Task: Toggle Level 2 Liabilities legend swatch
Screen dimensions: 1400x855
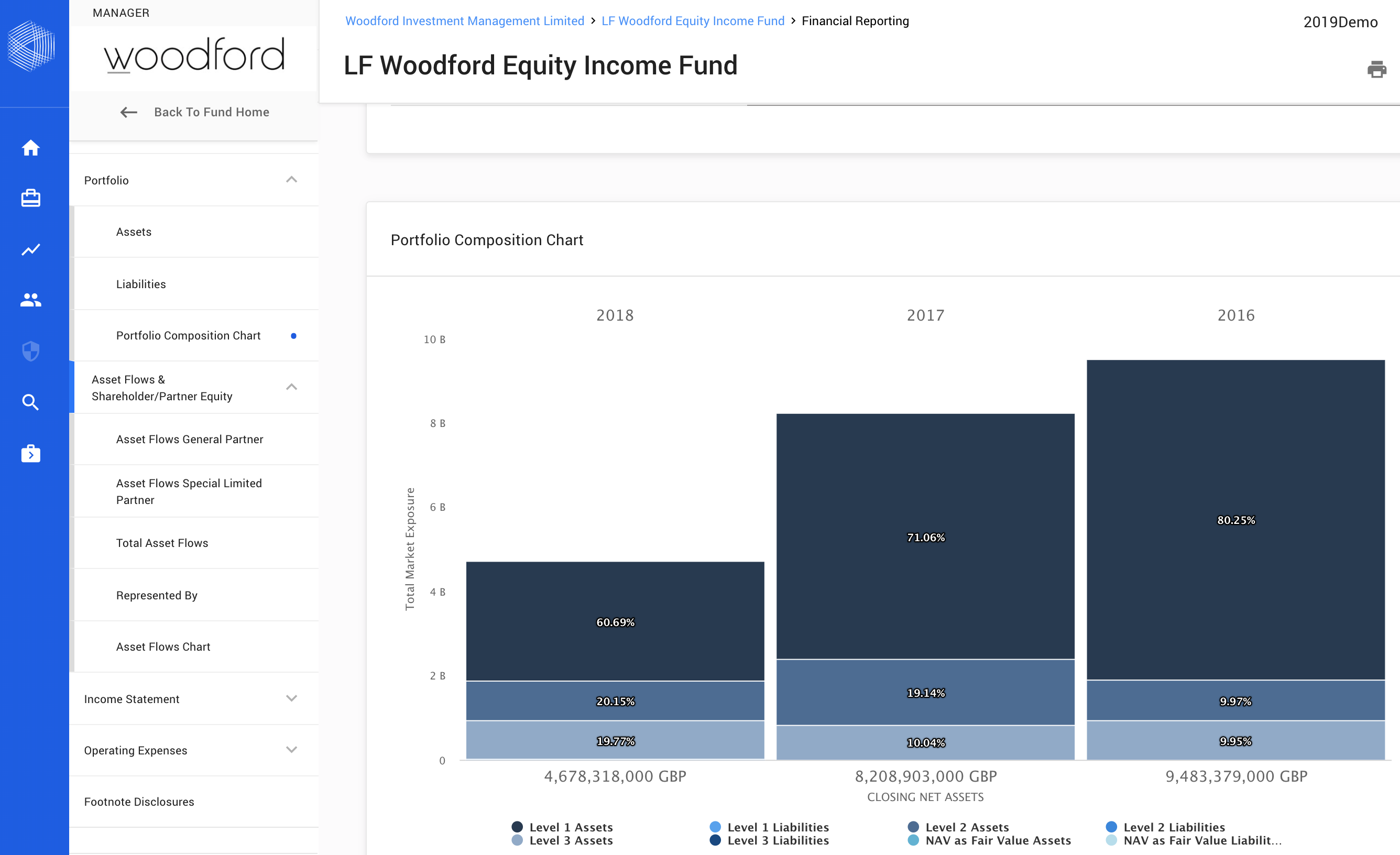Action: [x=1112, y=827]
